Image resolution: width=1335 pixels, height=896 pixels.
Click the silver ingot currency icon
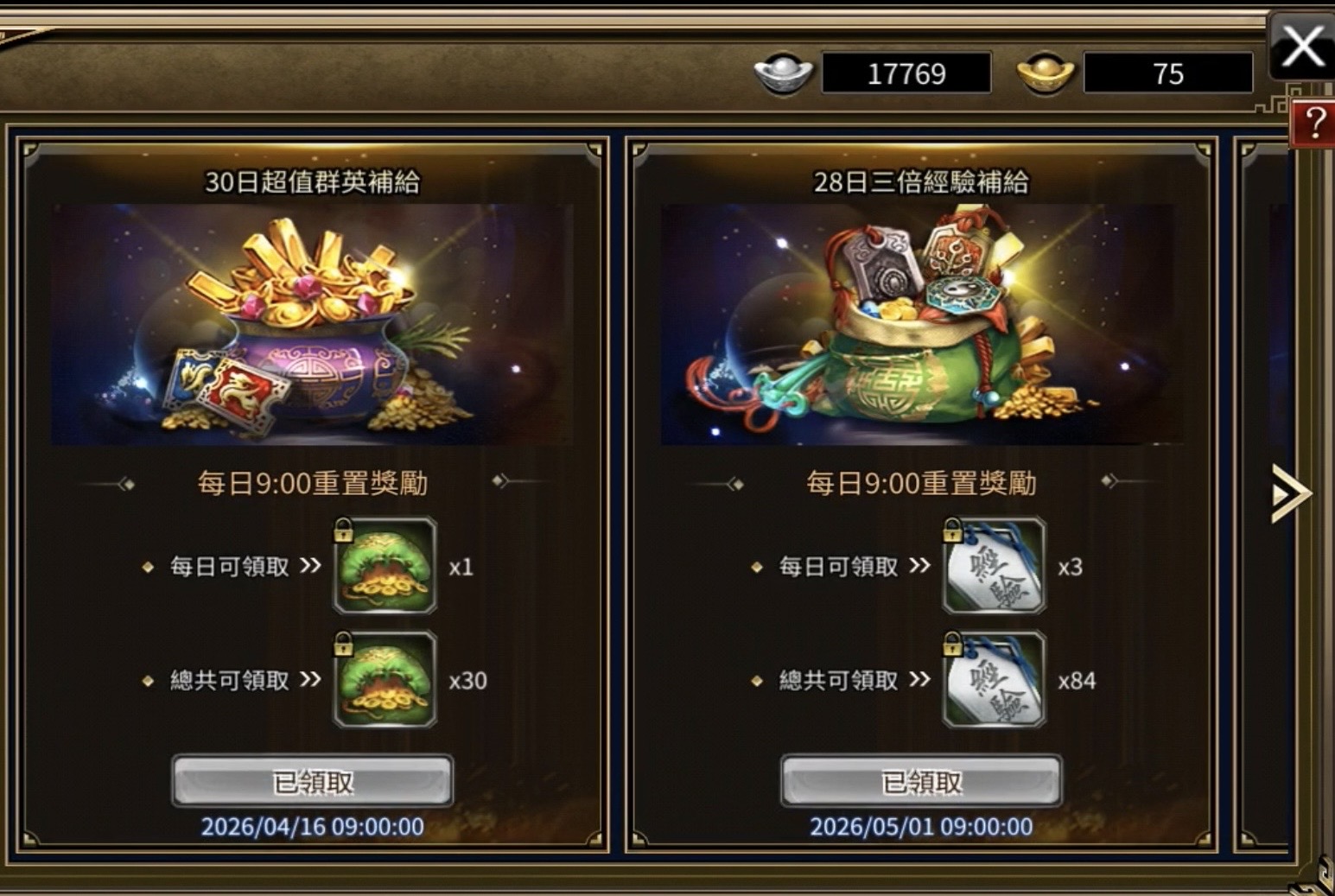(x=783, y=73)
